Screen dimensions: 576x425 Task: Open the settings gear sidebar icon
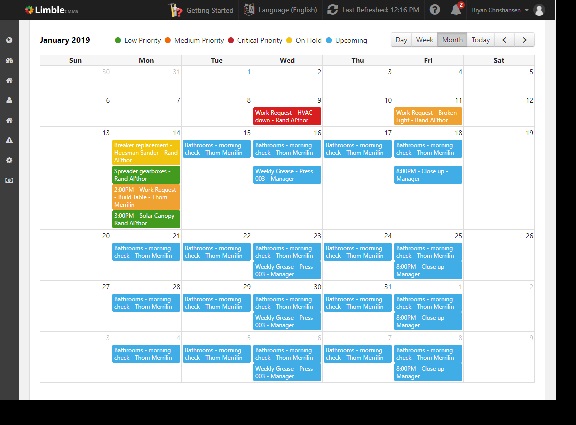click(x=10, y=160)
